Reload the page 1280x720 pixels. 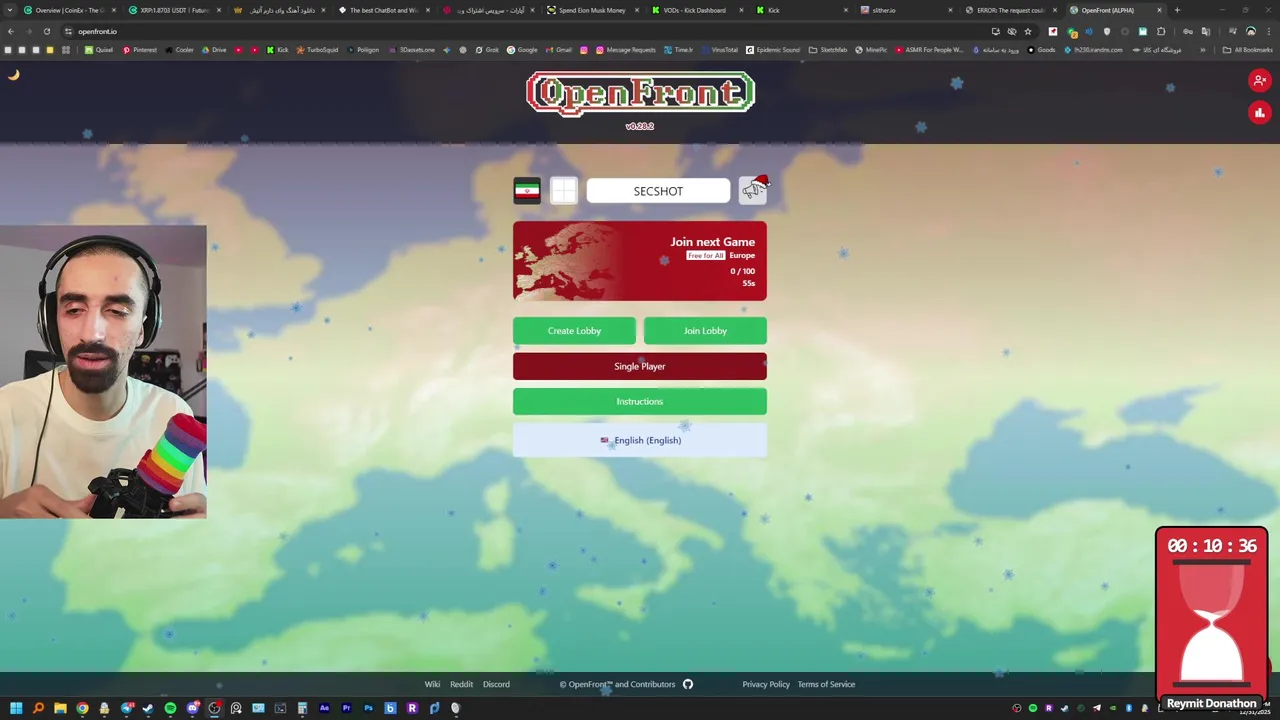46,31
